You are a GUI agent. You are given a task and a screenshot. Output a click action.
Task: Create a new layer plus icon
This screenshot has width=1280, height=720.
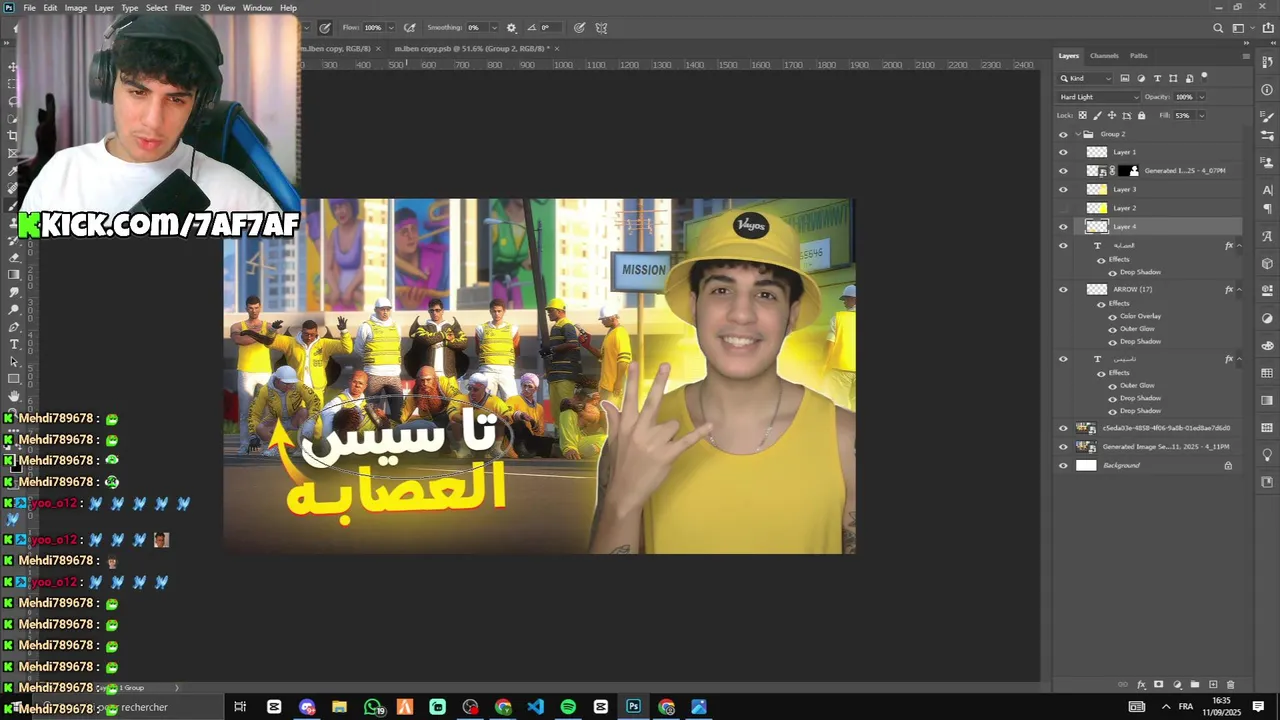1213,685
